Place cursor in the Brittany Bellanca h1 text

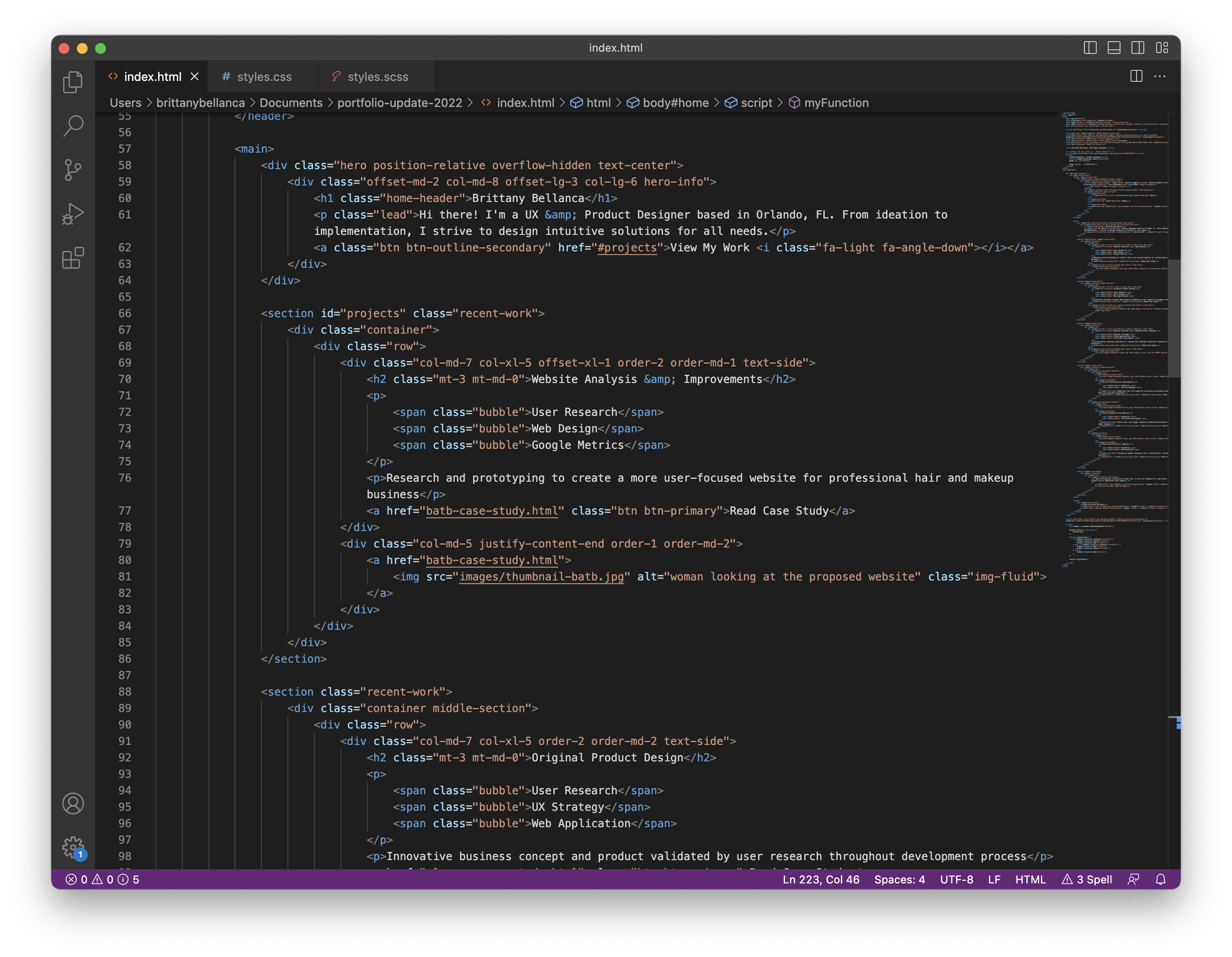(x=528, y=198)
